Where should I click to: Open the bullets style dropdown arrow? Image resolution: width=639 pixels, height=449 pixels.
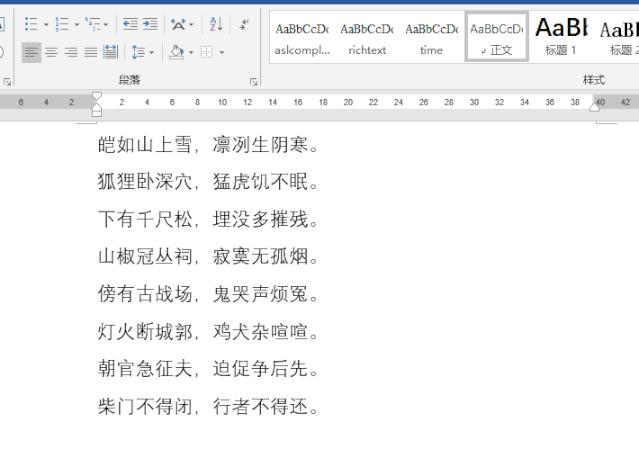[x=46, y=24]
